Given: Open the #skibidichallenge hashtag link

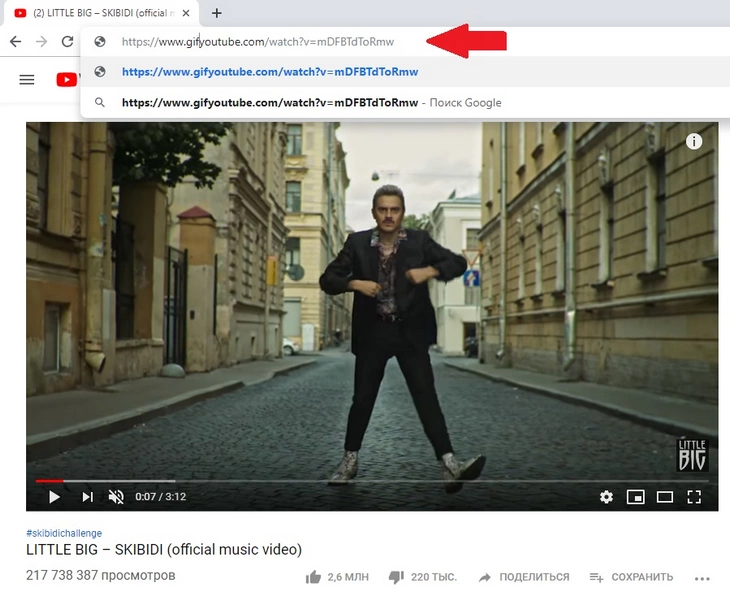Looking at the screenshot, I should pos(64,533).
